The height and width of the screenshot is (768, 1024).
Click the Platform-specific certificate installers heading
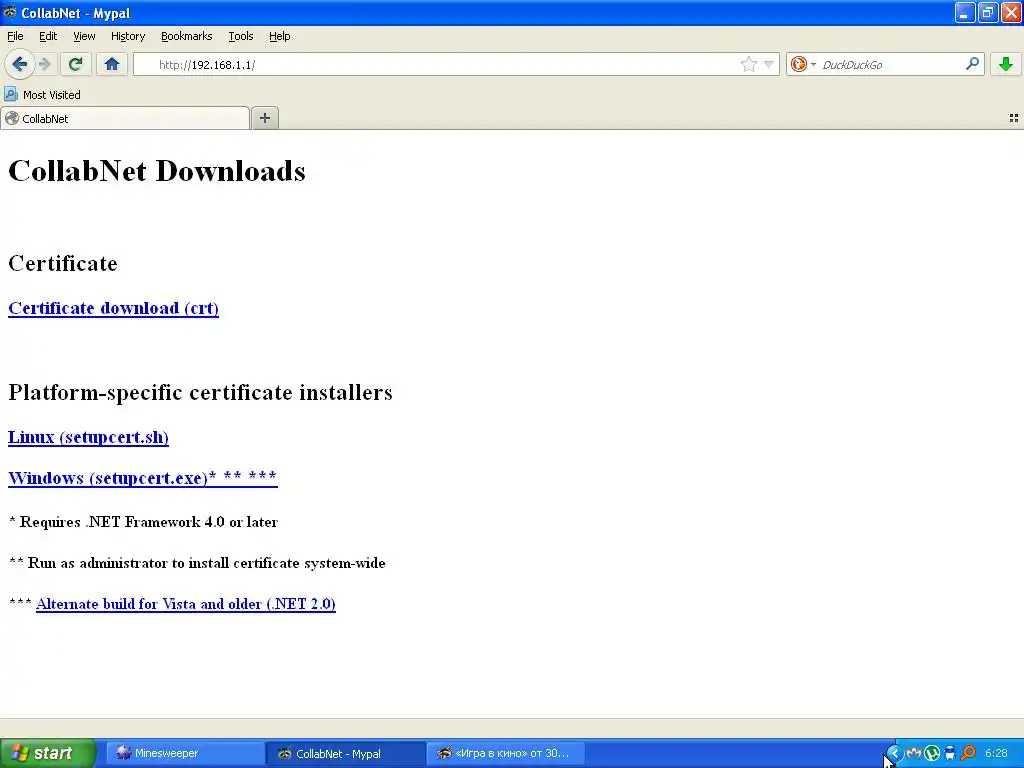point(200,392)
